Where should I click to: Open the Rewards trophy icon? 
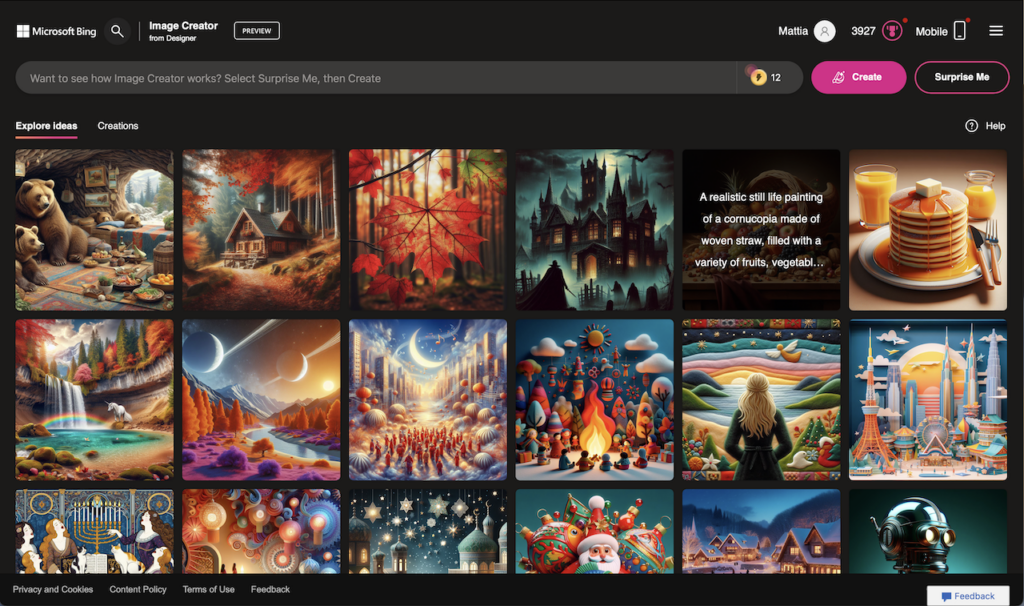tap(892, 31)
